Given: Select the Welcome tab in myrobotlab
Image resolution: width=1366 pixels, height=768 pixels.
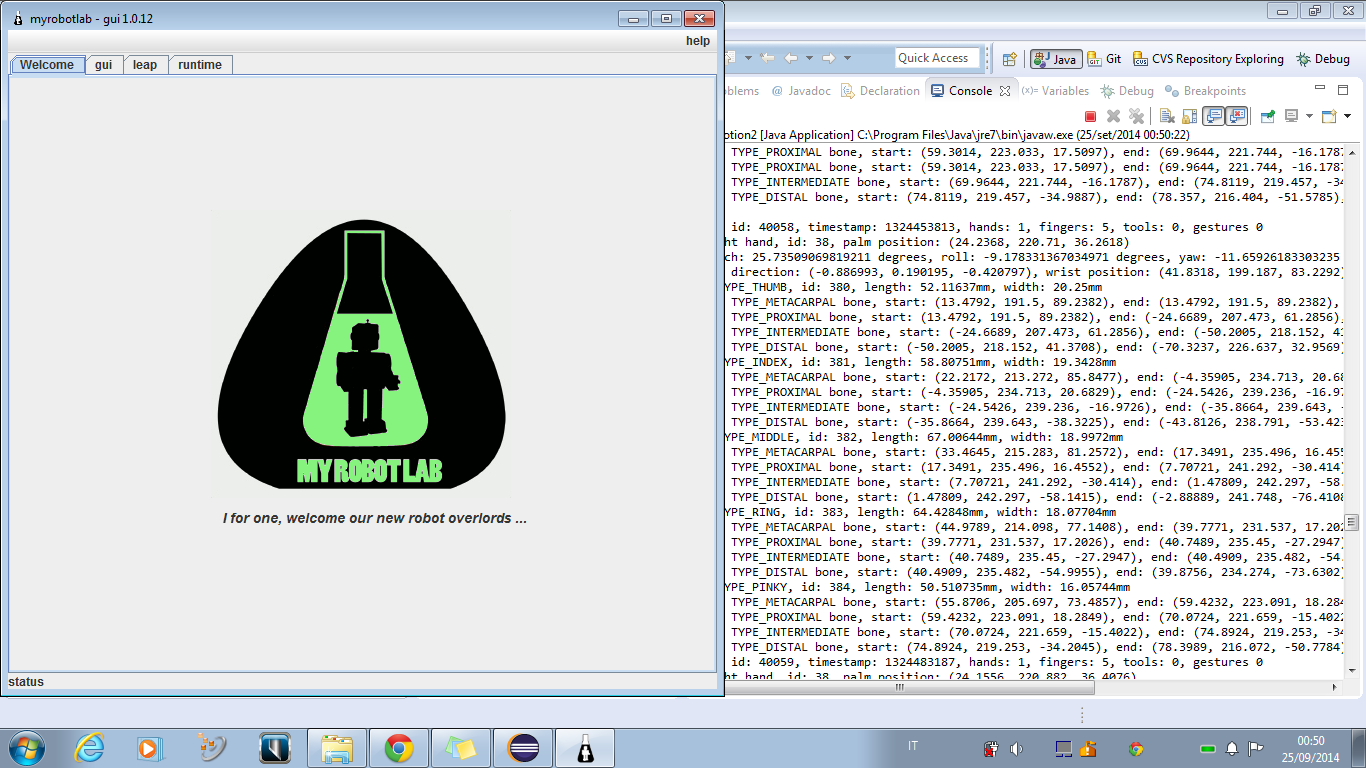Looking at the screenshot, I should coord(47,65).
